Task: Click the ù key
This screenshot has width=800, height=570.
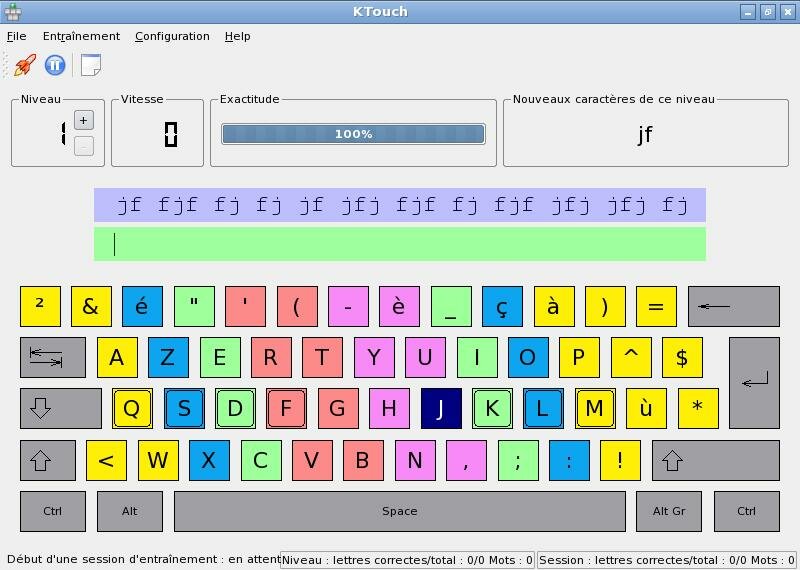Action: coord(646,408)
